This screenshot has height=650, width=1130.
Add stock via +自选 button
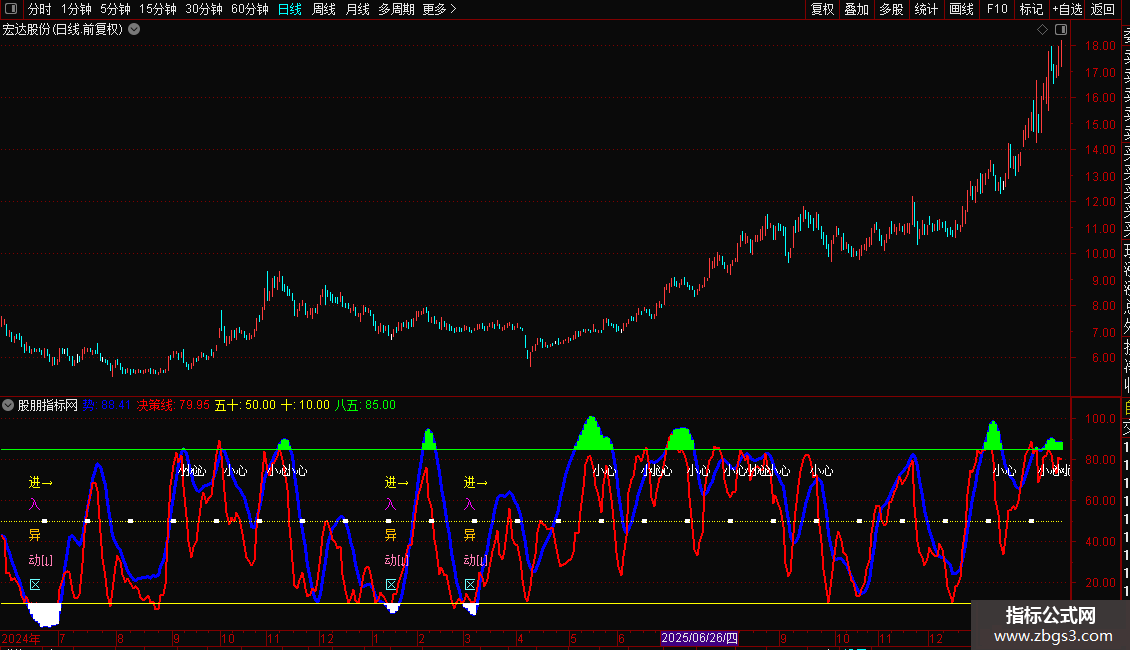(x=1067, y=9)
